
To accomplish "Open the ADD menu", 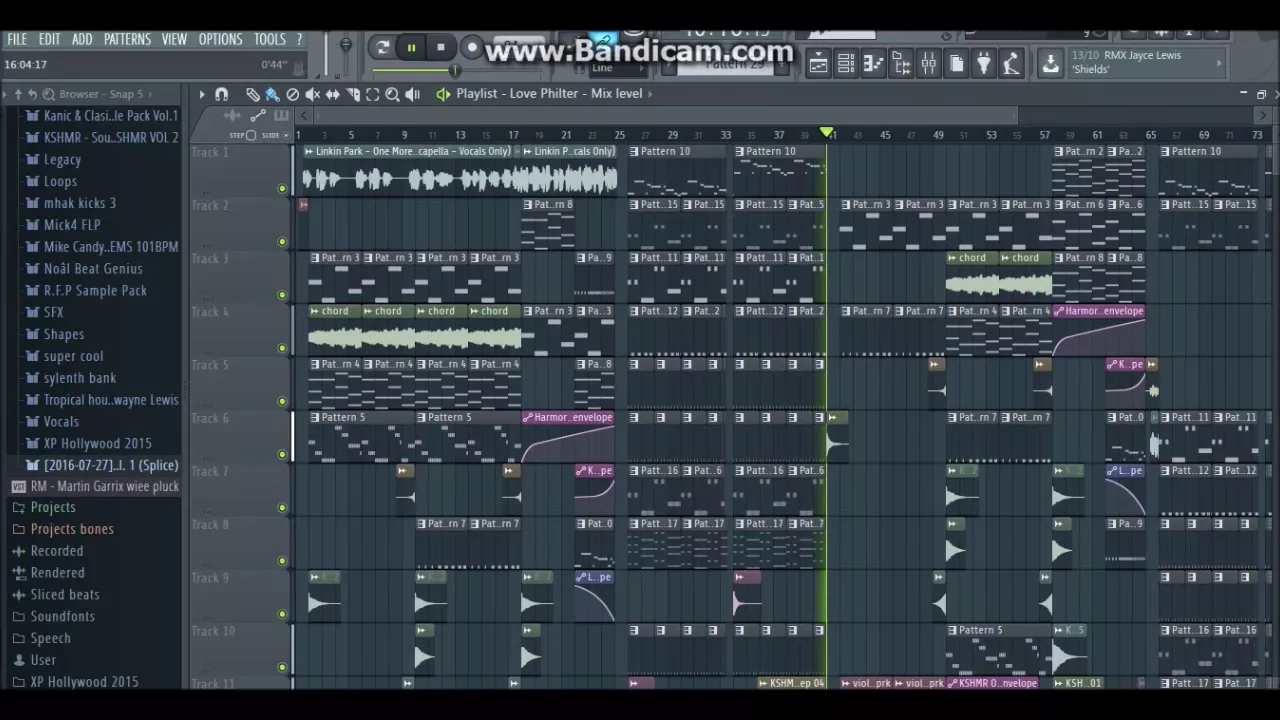I will (x=82, y=39).
